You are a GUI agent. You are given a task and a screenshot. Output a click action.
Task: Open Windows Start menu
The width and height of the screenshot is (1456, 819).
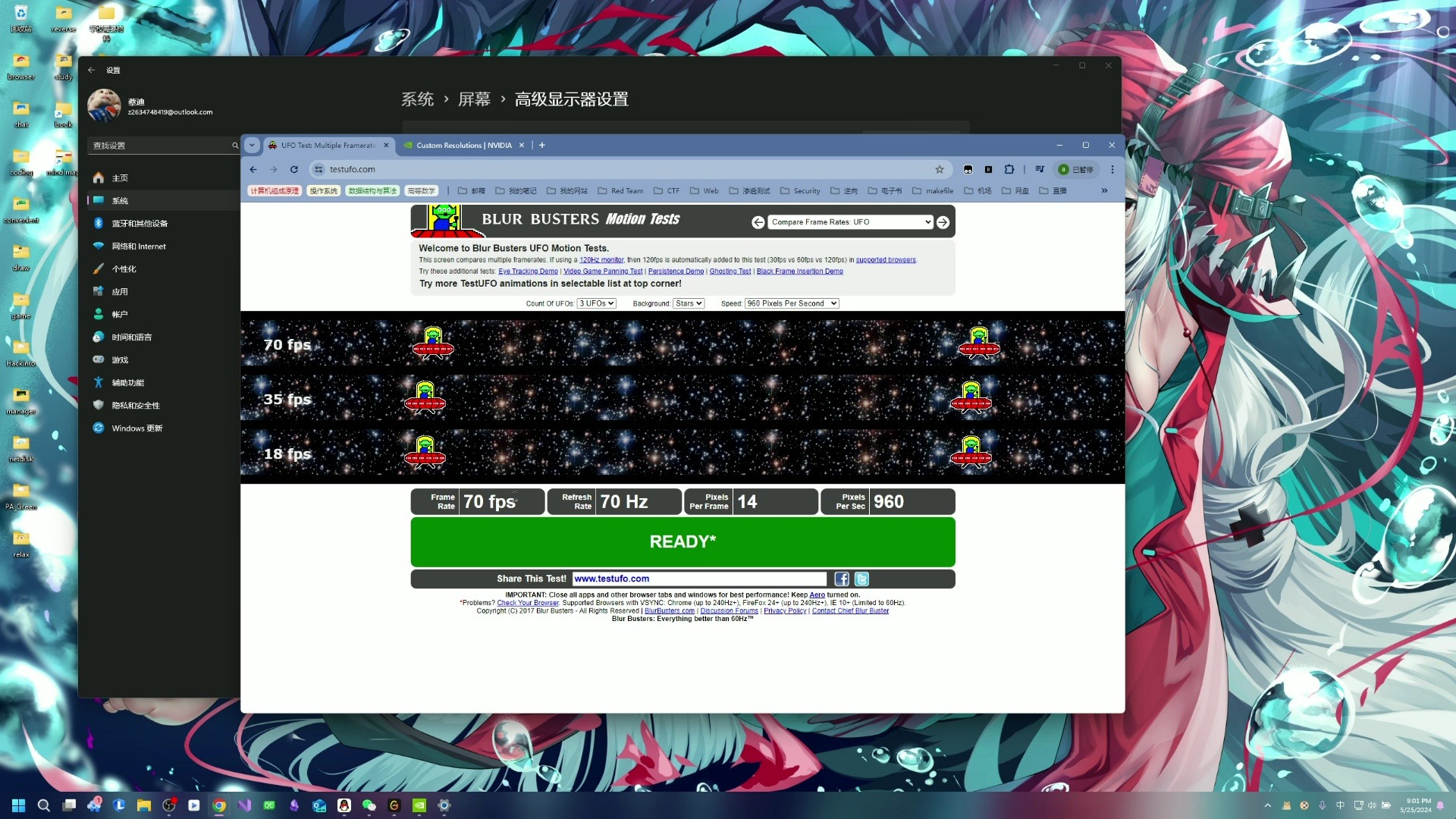click(19, 805)
